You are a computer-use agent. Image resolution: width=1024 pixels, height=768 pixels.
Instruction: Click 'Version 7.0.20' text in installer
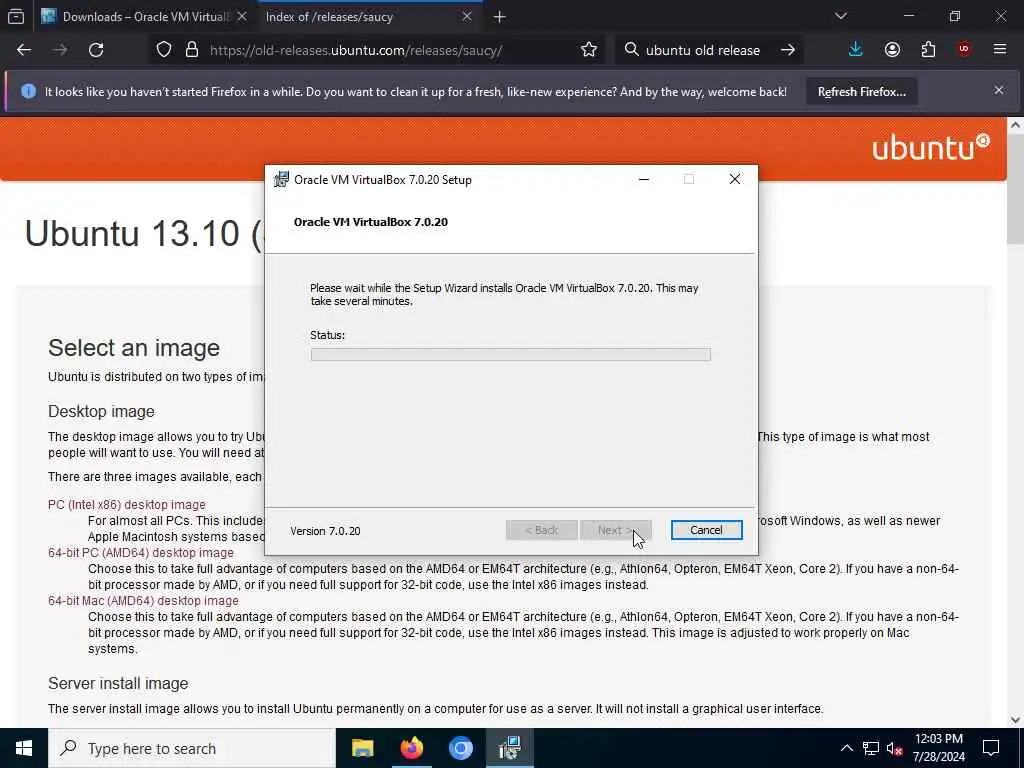(325, 531)
